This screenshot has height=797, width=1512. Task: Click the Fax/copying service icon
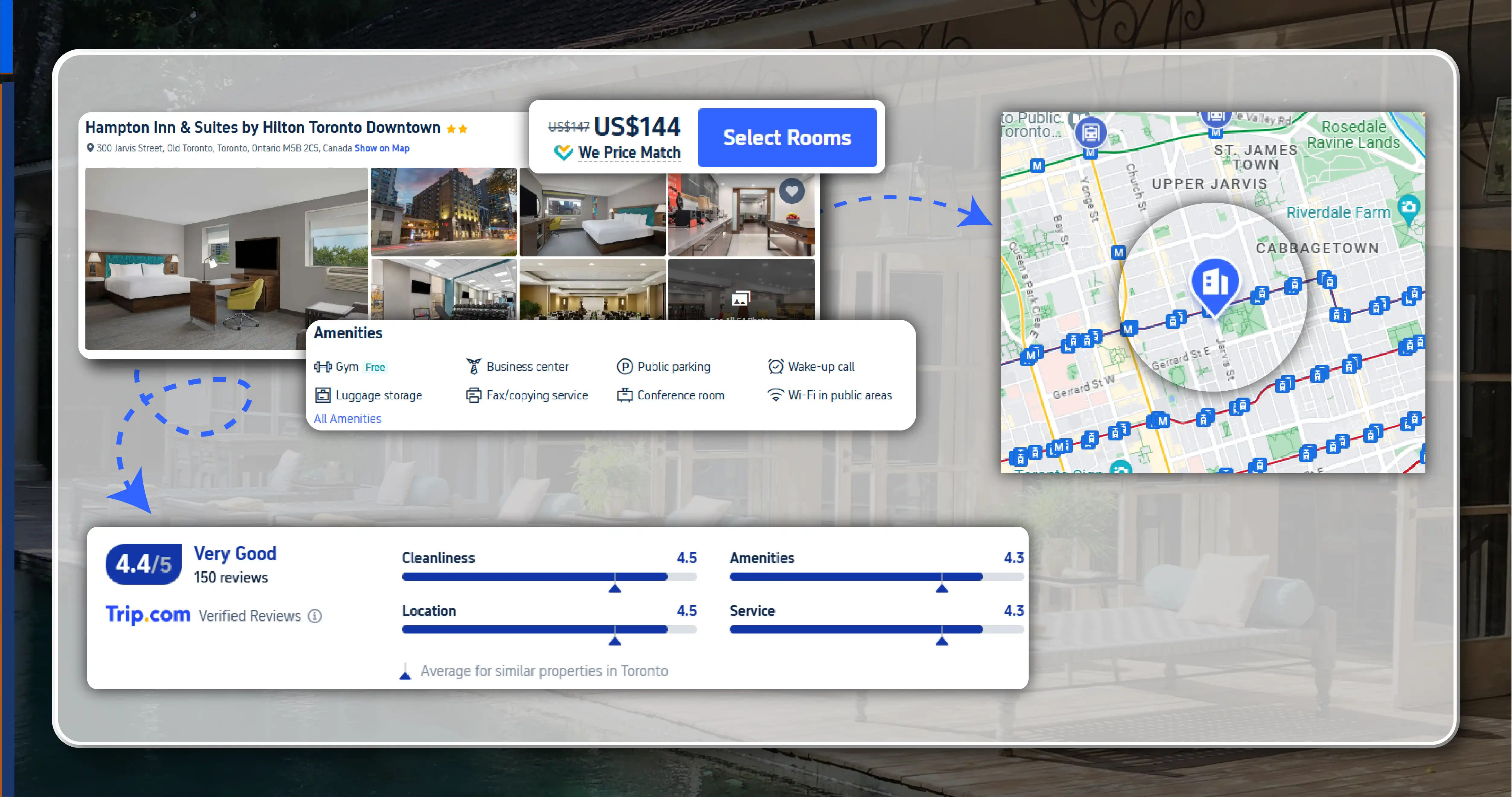(x=474, y=395)
